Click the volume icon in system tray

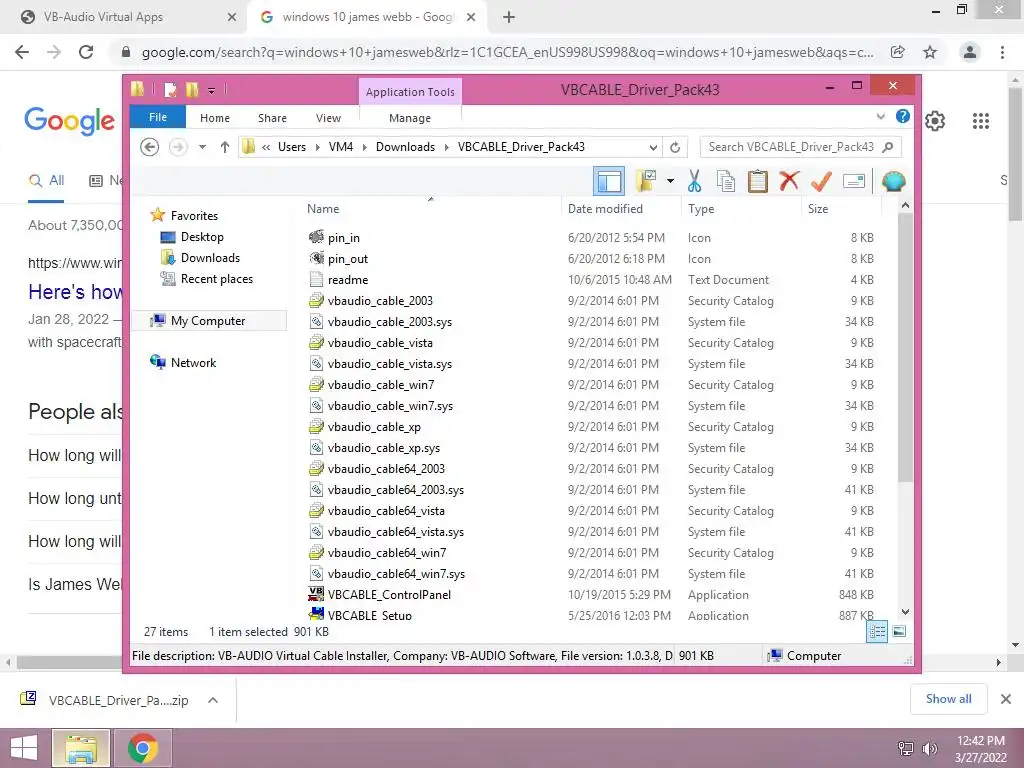tap(929, 748)
